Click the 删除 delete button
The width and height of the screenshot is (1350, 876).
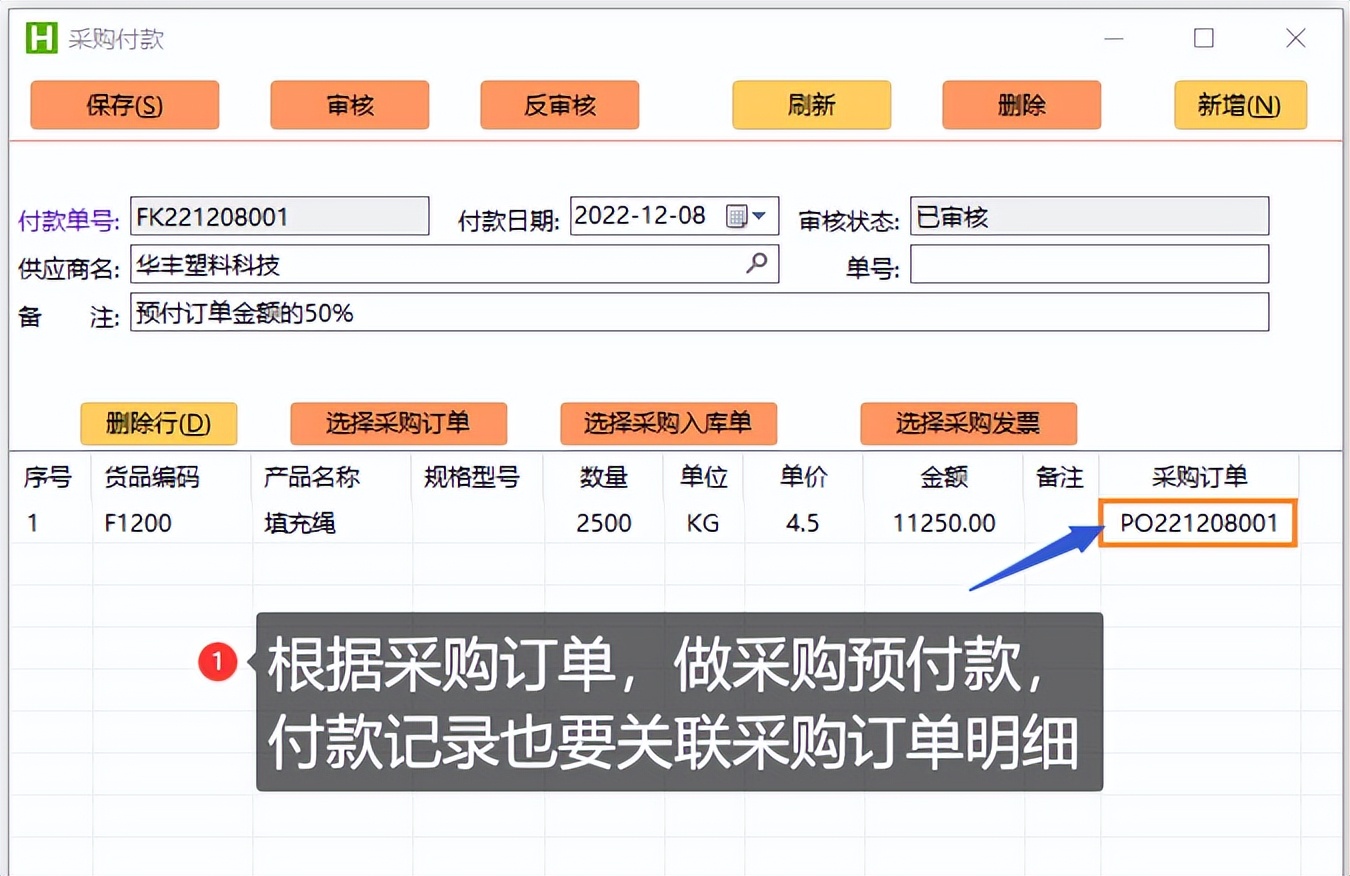pos(1021,104)
